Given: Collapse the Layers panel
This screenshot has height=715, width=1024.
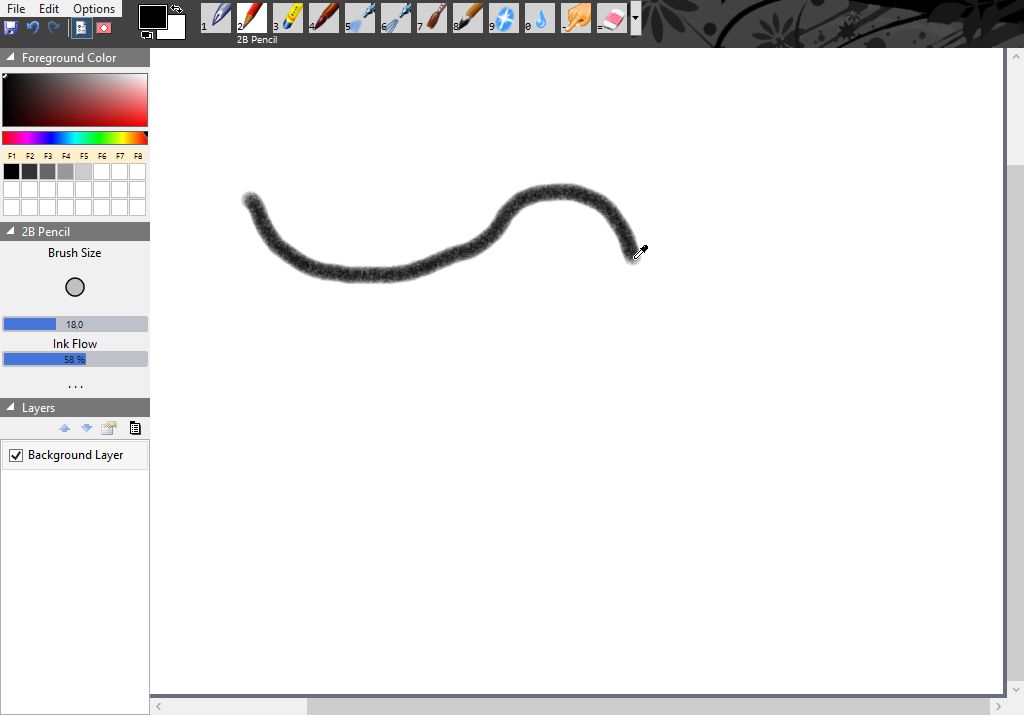Looking at the screenshot, I should click(x=9, y=407).
